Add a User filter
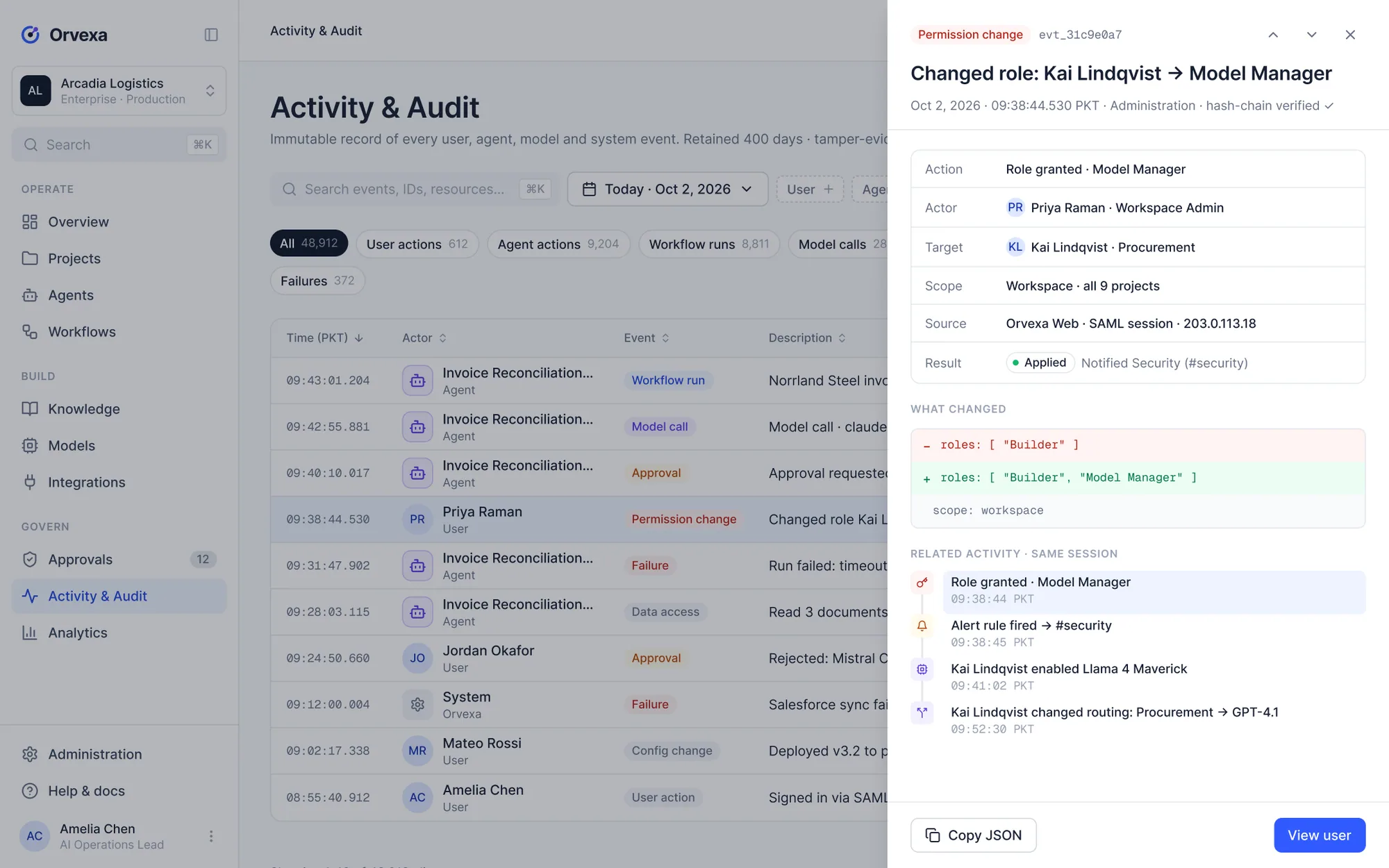Screen dimensions: 1389x868 [810, 189]
